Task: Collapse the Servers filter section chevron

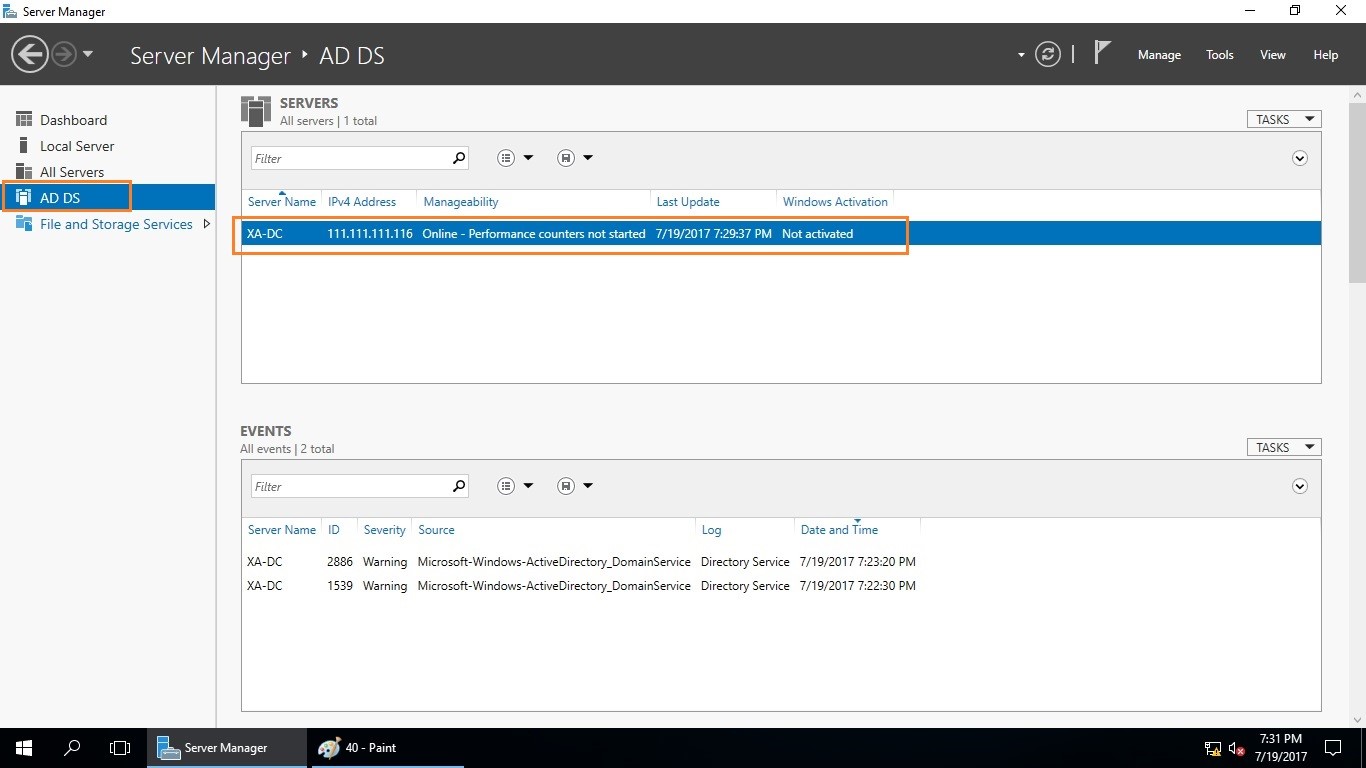Action: pos(1300,158)
